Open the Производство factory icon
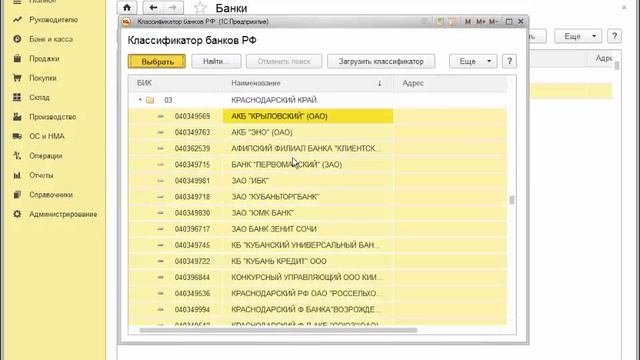The width and height of the screenshot is (640, 360). click(x=17, y=117)
